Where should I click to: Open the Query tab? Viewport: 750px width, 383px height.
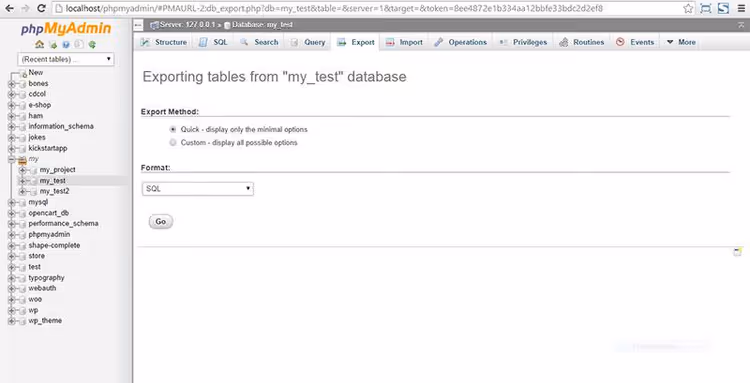(309, 42)
